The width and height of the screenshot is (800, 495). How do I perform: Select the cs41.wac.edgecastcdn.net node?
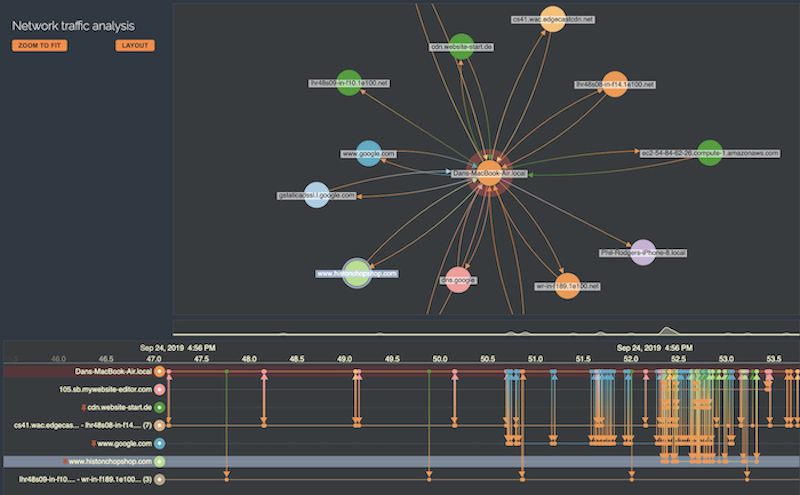(x=553, y=19)
